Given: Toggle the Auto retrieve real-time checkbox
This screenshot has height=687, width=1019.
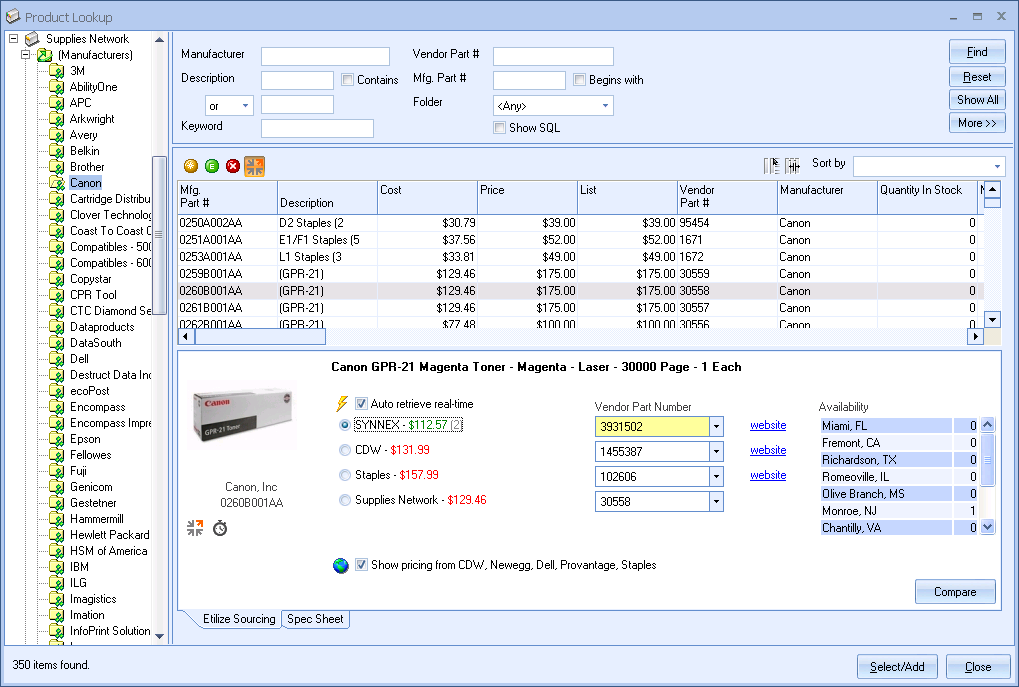Looking at the screenshot, I should pyautogui.click(x=361, y=404).
